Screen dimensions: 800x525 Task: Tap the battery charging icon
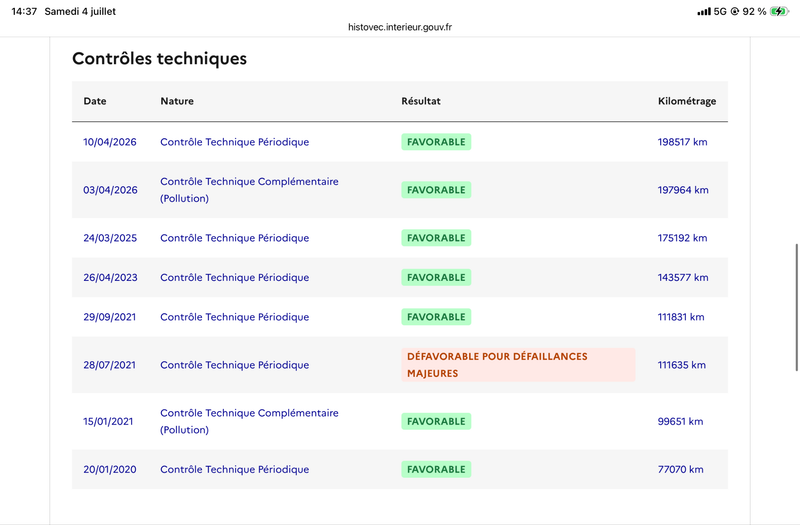pos(779,11)
